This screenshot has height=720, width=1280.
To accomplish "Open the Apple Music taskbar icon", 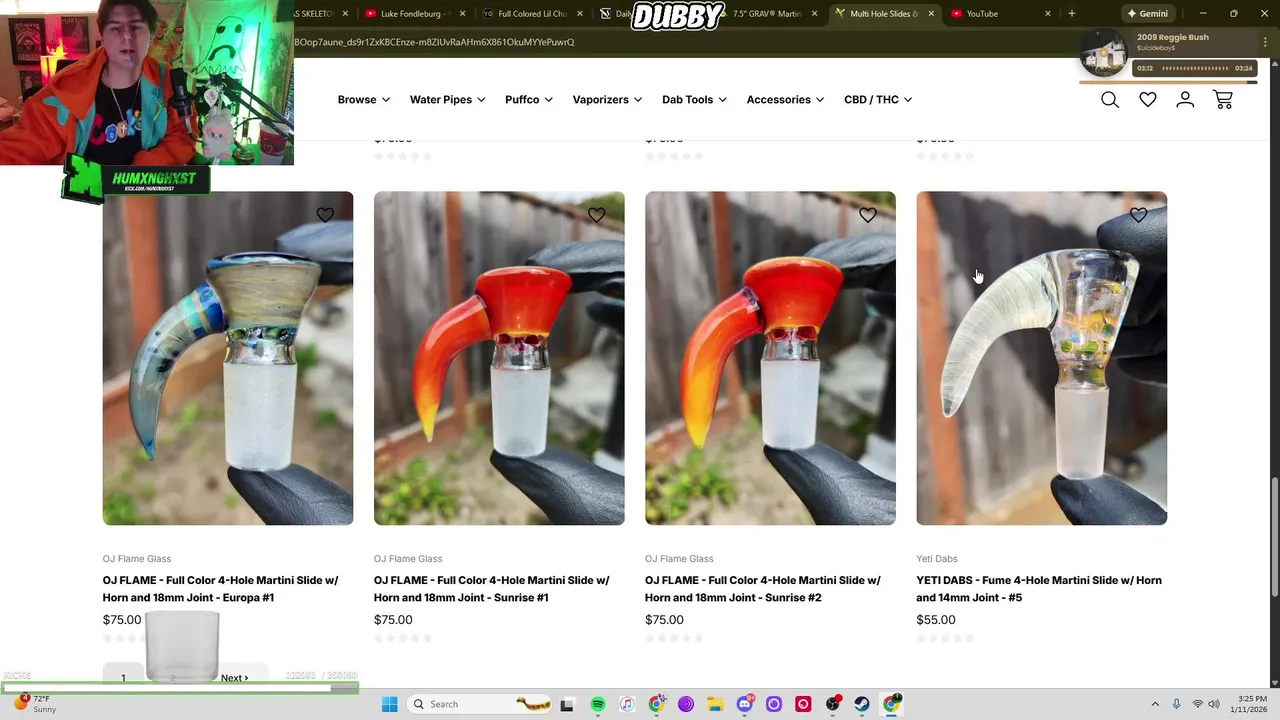I will click(626, 704).
